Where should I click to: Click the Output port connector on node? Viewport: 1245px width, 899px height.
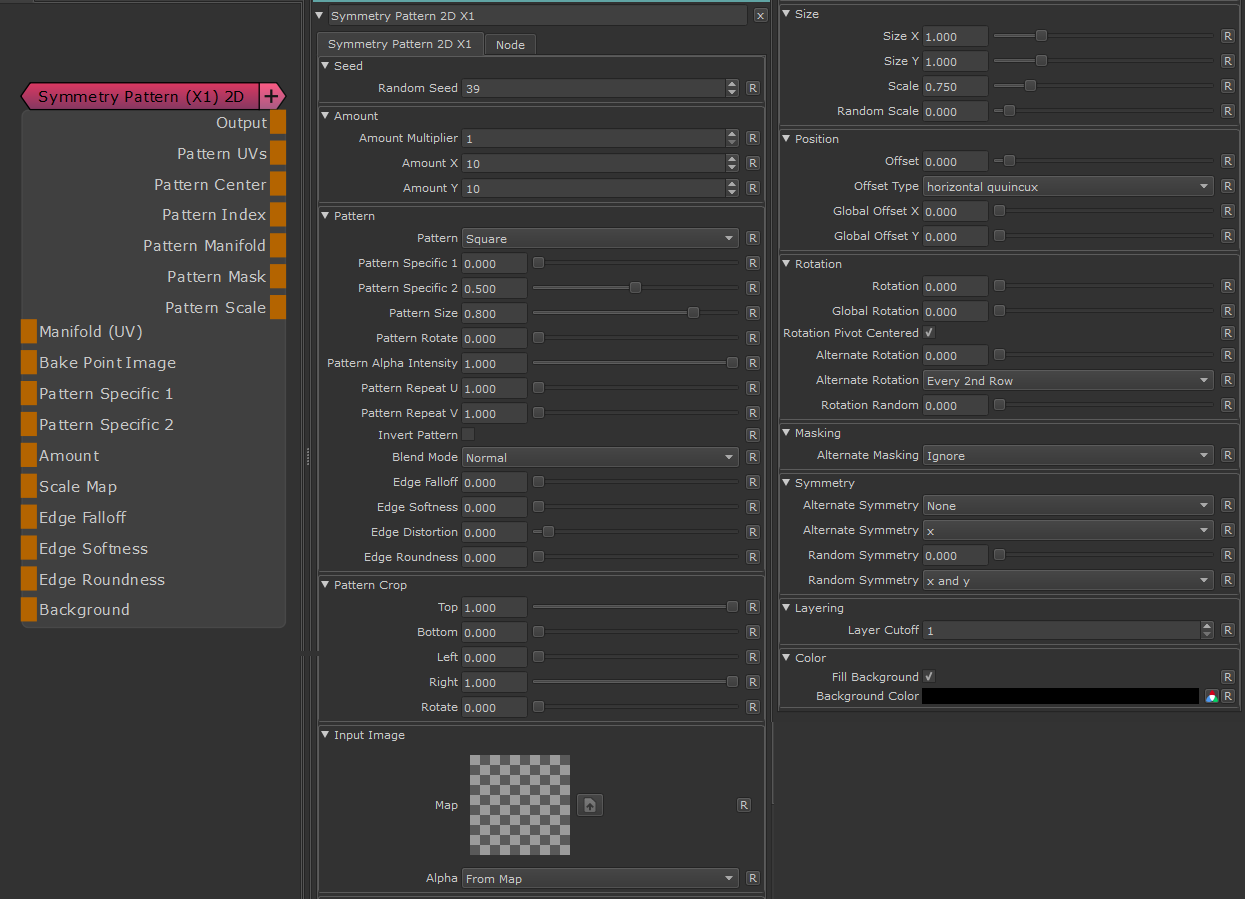[278, 123]
